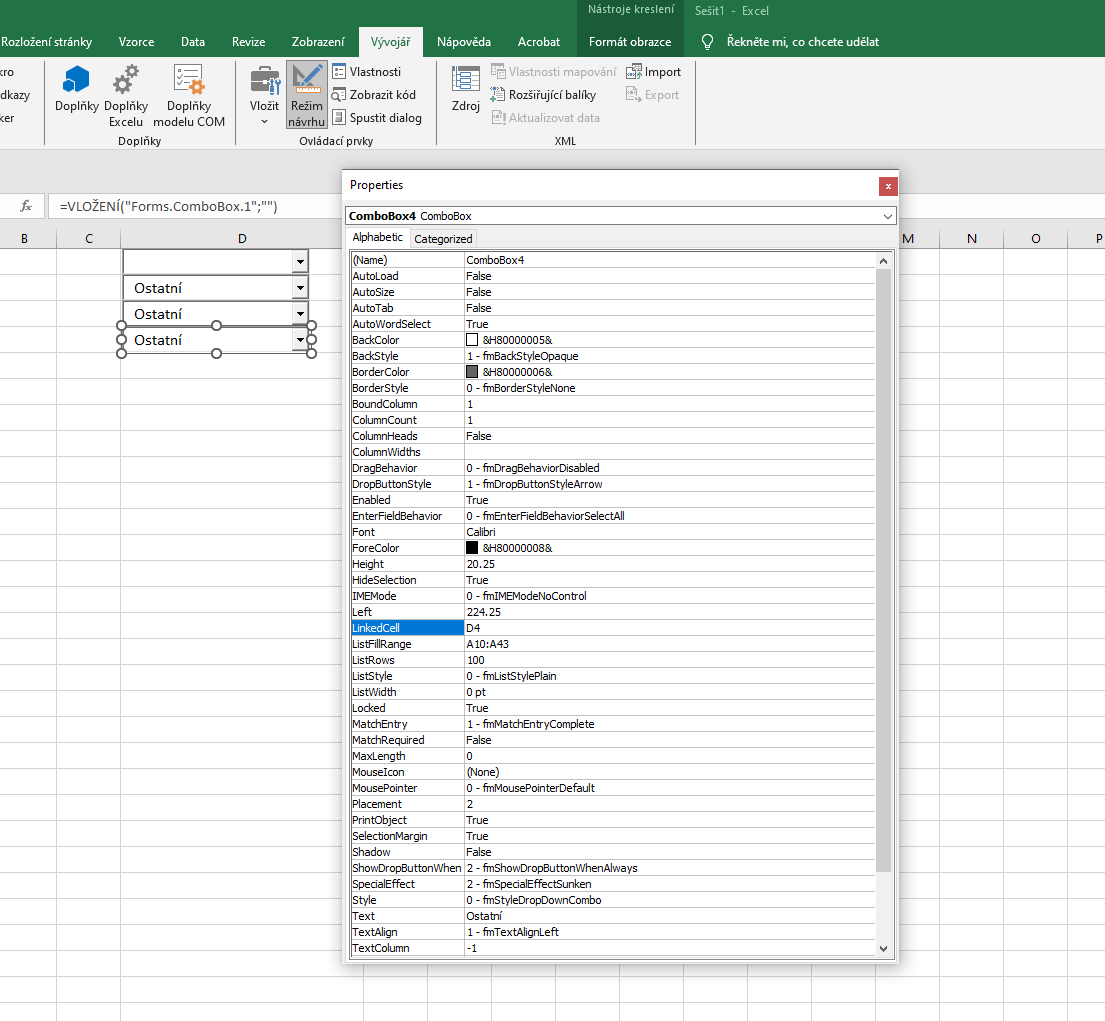The image size is (1105, 1021).
Task: Open dropdown arrow of the selected Ostatní combo box
Action: click(300, 340)
